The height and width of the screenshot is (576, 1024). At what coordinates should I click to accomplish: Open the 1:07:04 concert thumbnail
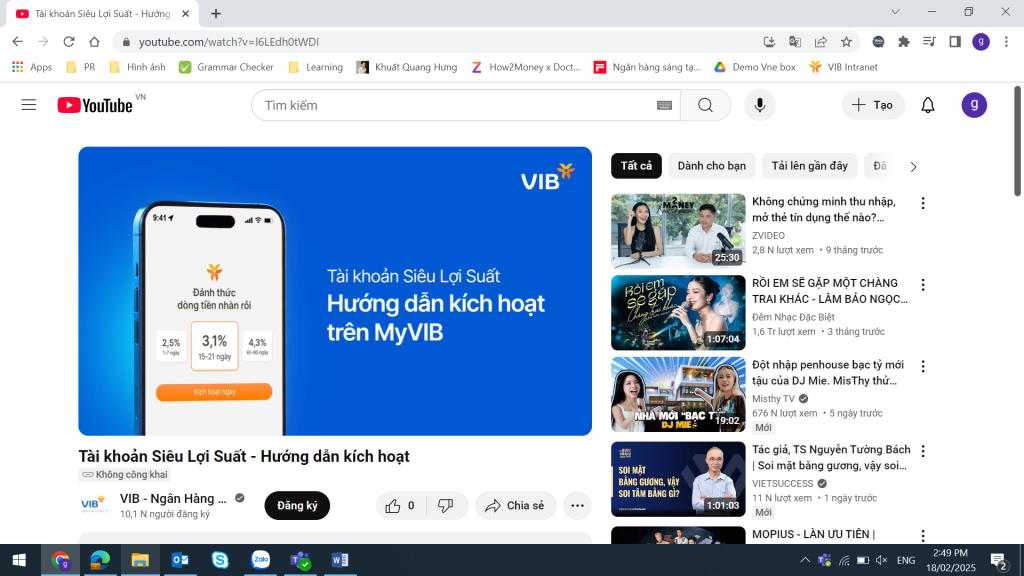point(678,312)
